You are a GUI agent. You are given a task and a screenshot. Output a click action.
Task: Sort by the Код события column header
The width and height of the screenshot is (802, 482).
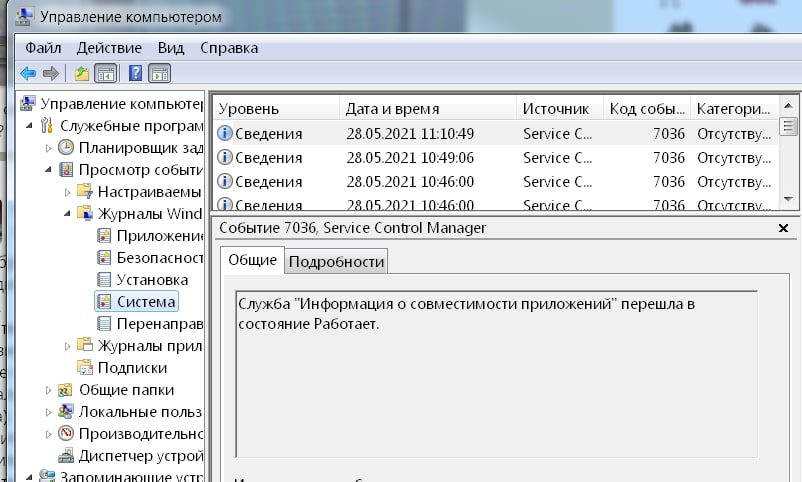(x=647, y=109)
